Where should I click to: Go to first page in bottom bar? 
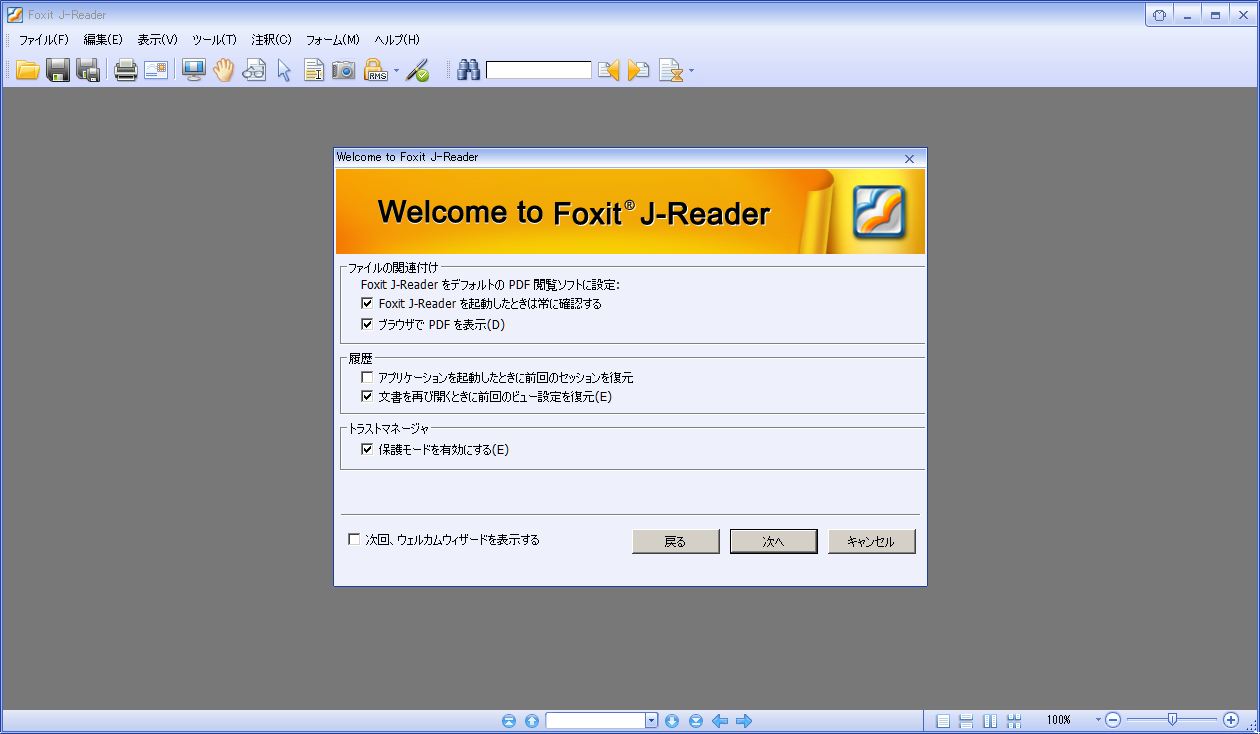(509, 720)
